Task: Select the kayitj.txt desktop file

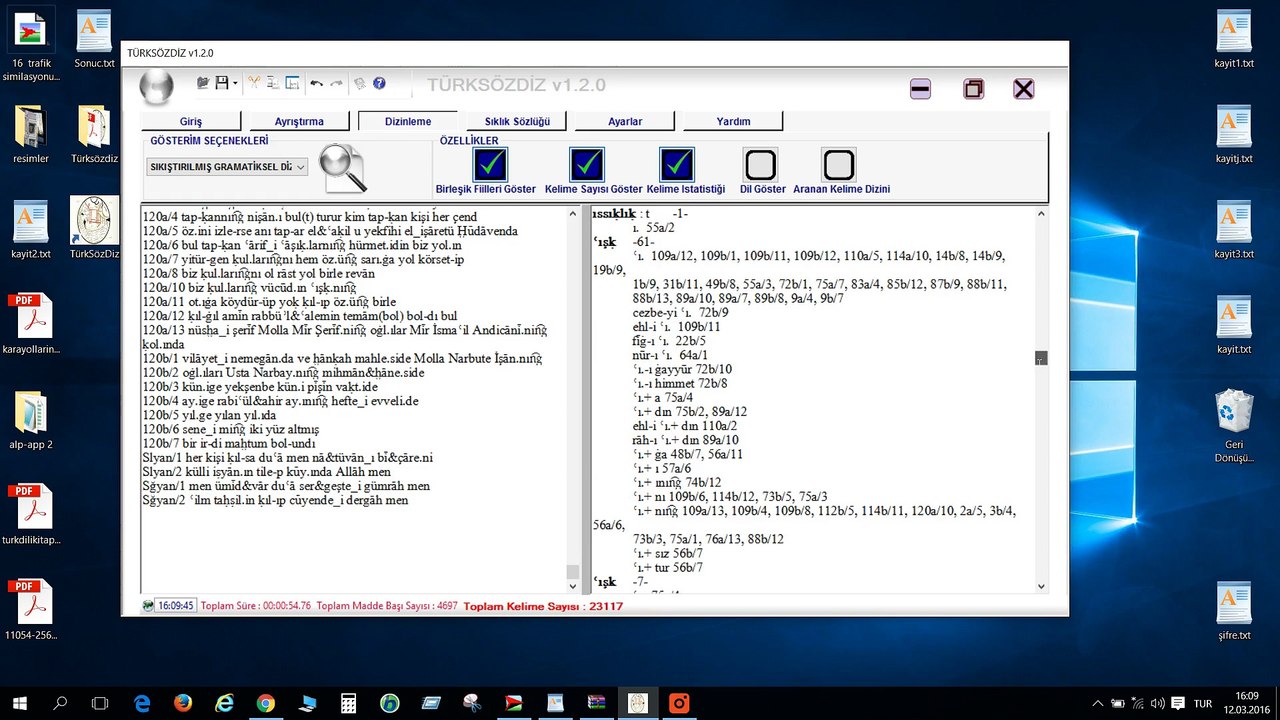Action: [x=1234, y=135]
